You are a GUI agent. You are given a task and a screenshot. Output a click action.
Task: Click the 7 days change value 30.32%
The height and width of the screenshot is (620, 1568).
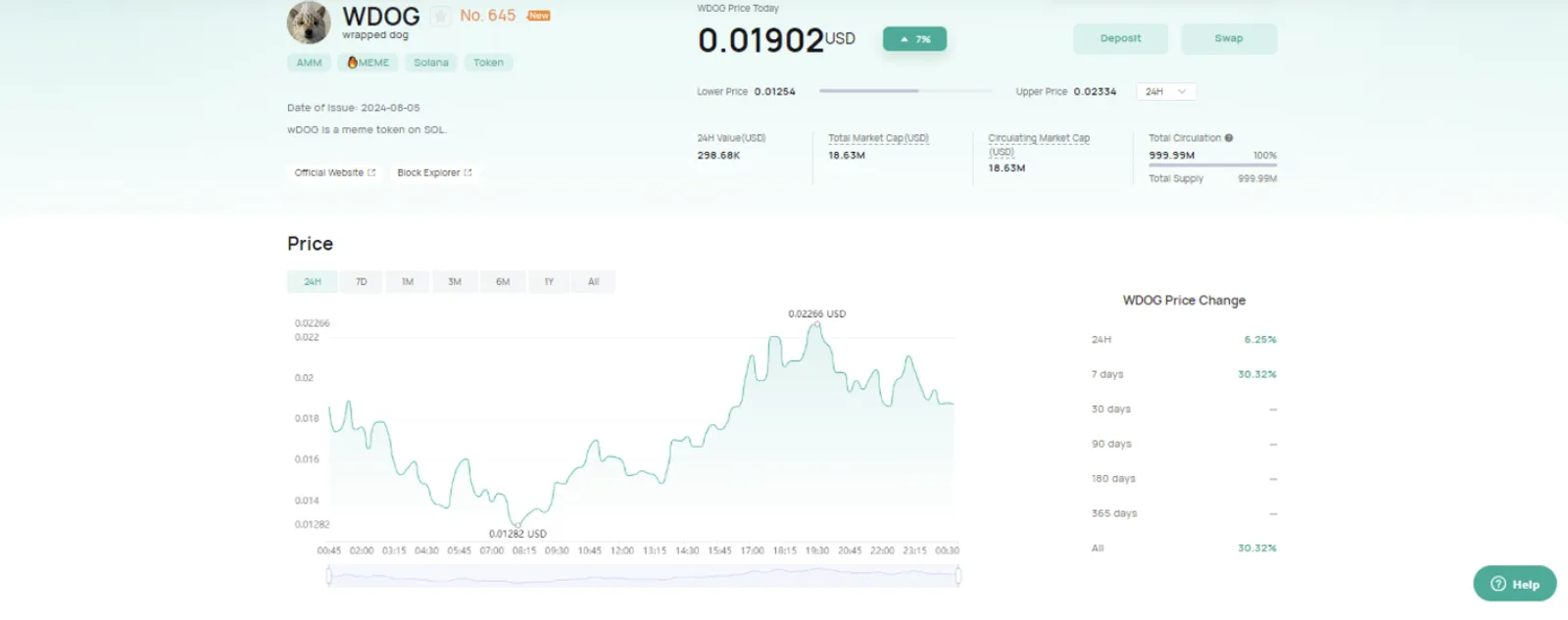coord(1256,374)
